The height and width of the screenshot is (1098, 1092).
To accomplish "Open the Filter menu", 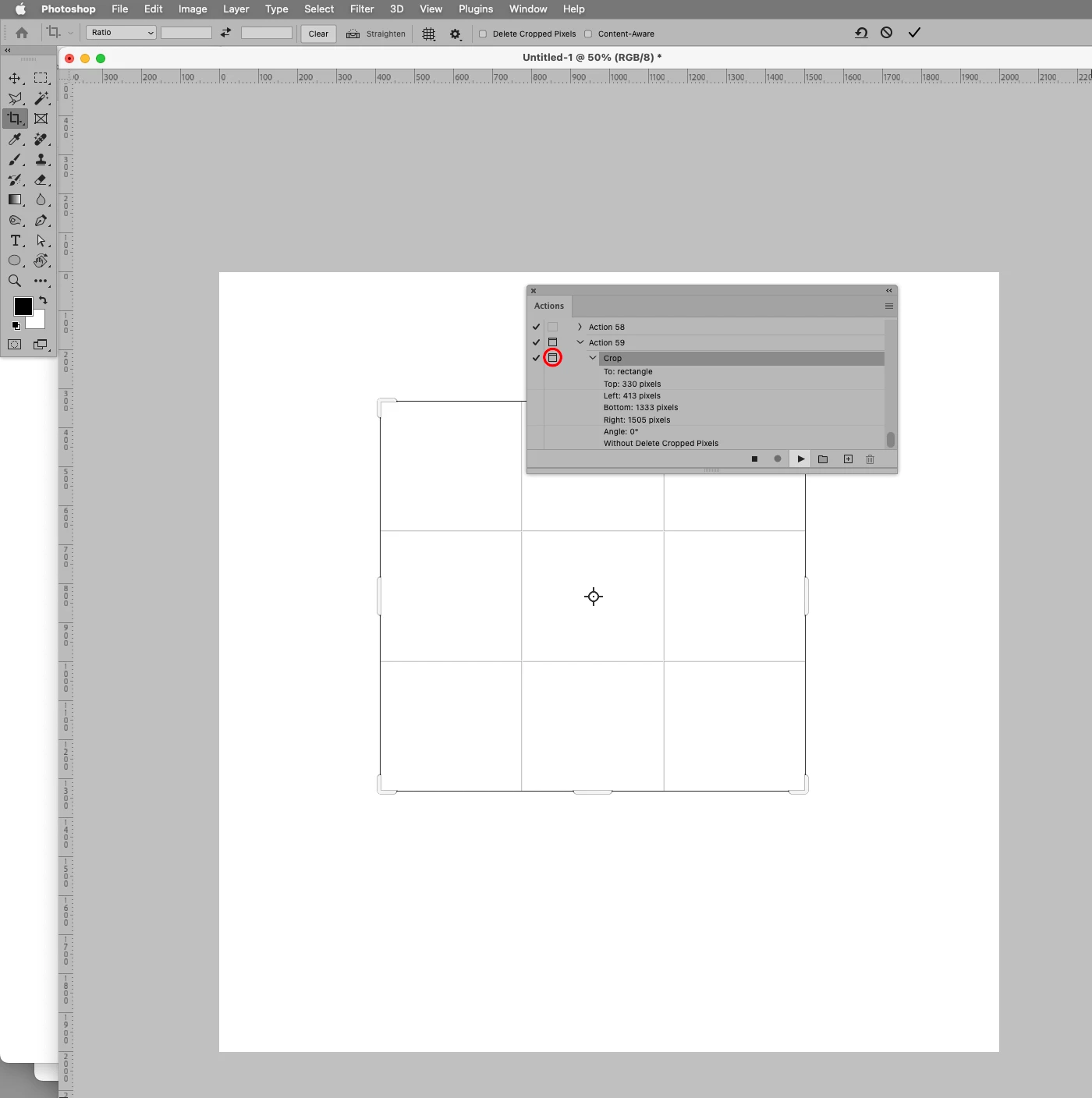I will (x=362, y=9).
